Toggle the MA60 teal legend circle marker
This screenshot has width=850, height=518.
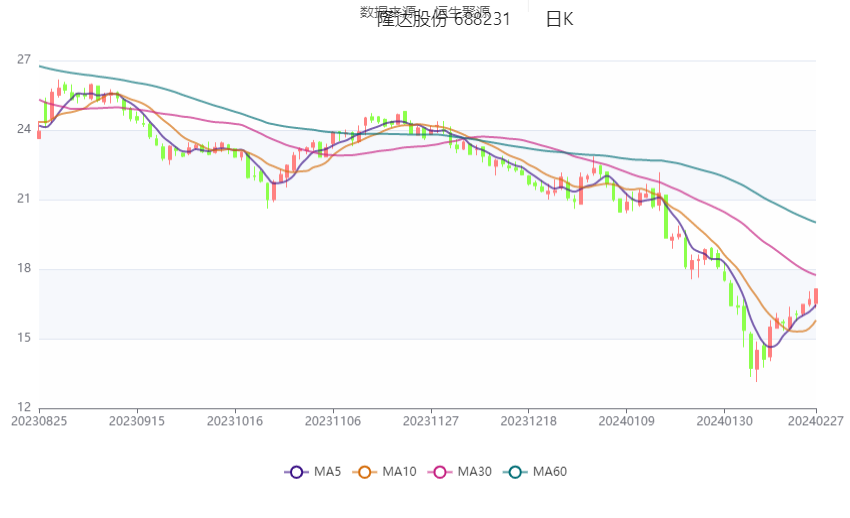pyautogui.click(x=515, y=472)
